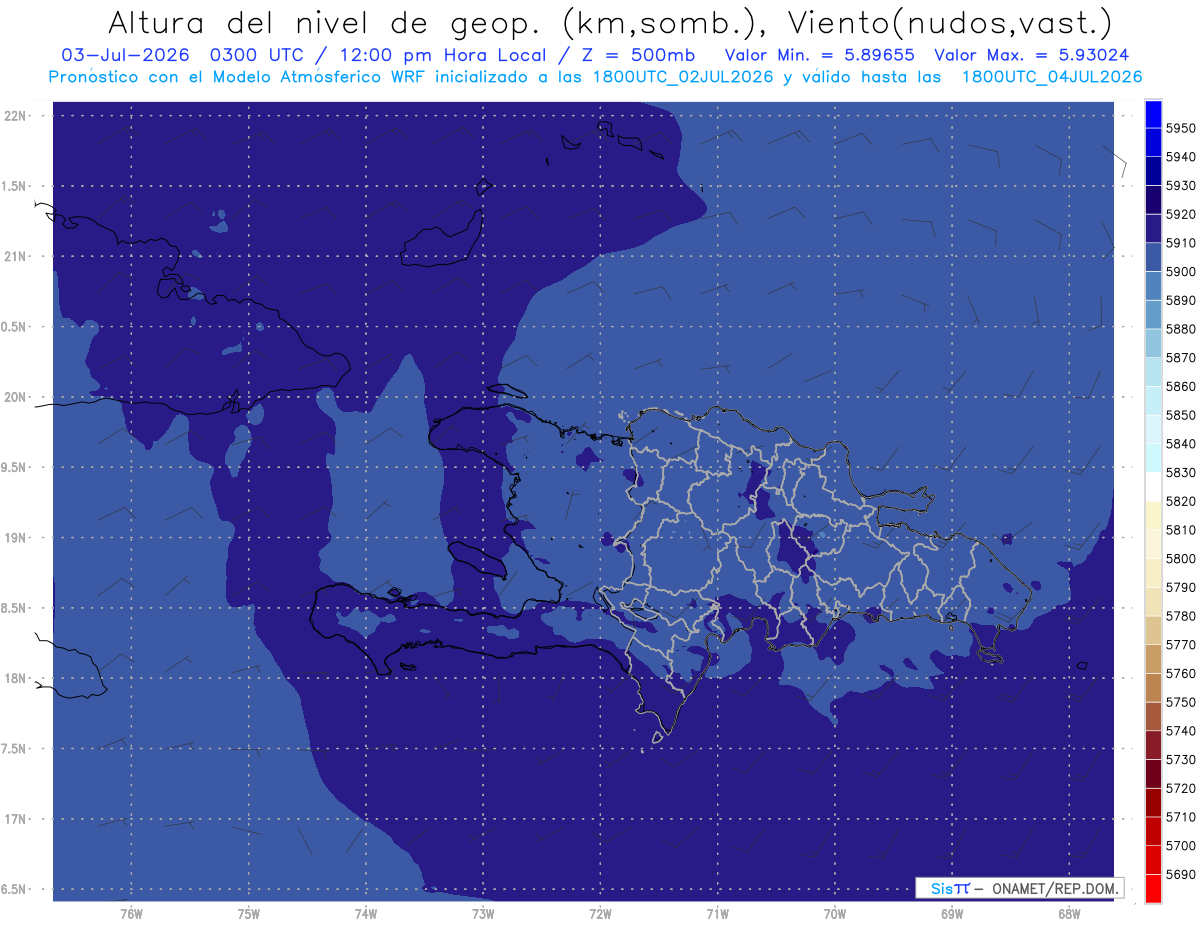Click the '70W' longitude label
Image resolution: width=1200 pixels, height=927 pixels.
[x=835, y=914]
